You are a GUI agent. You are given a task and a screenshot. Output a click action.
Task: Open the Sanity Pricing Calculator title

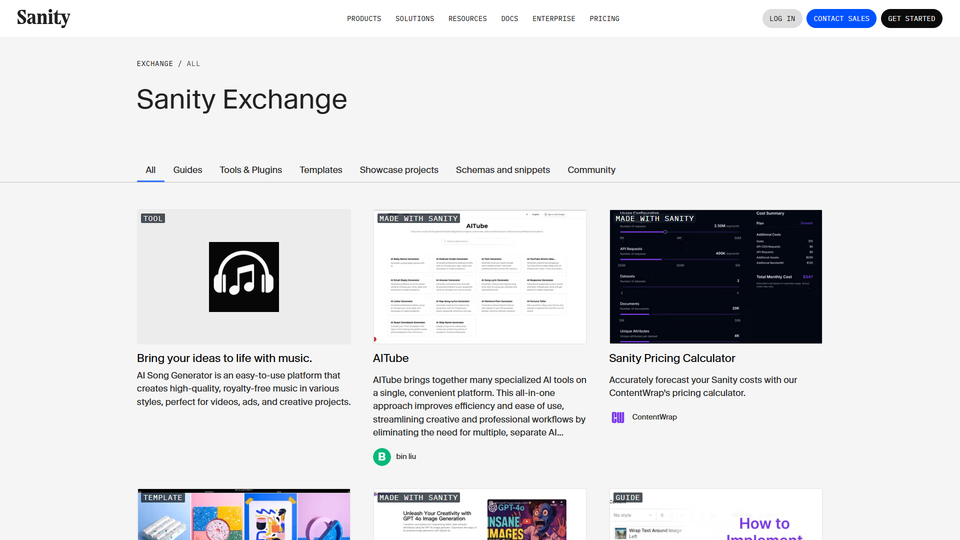coord(672,358)
